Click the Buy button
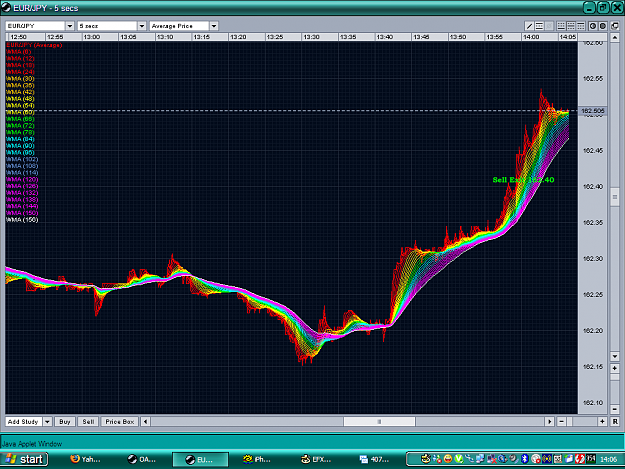Screen dimensions: 625x469 65,422
